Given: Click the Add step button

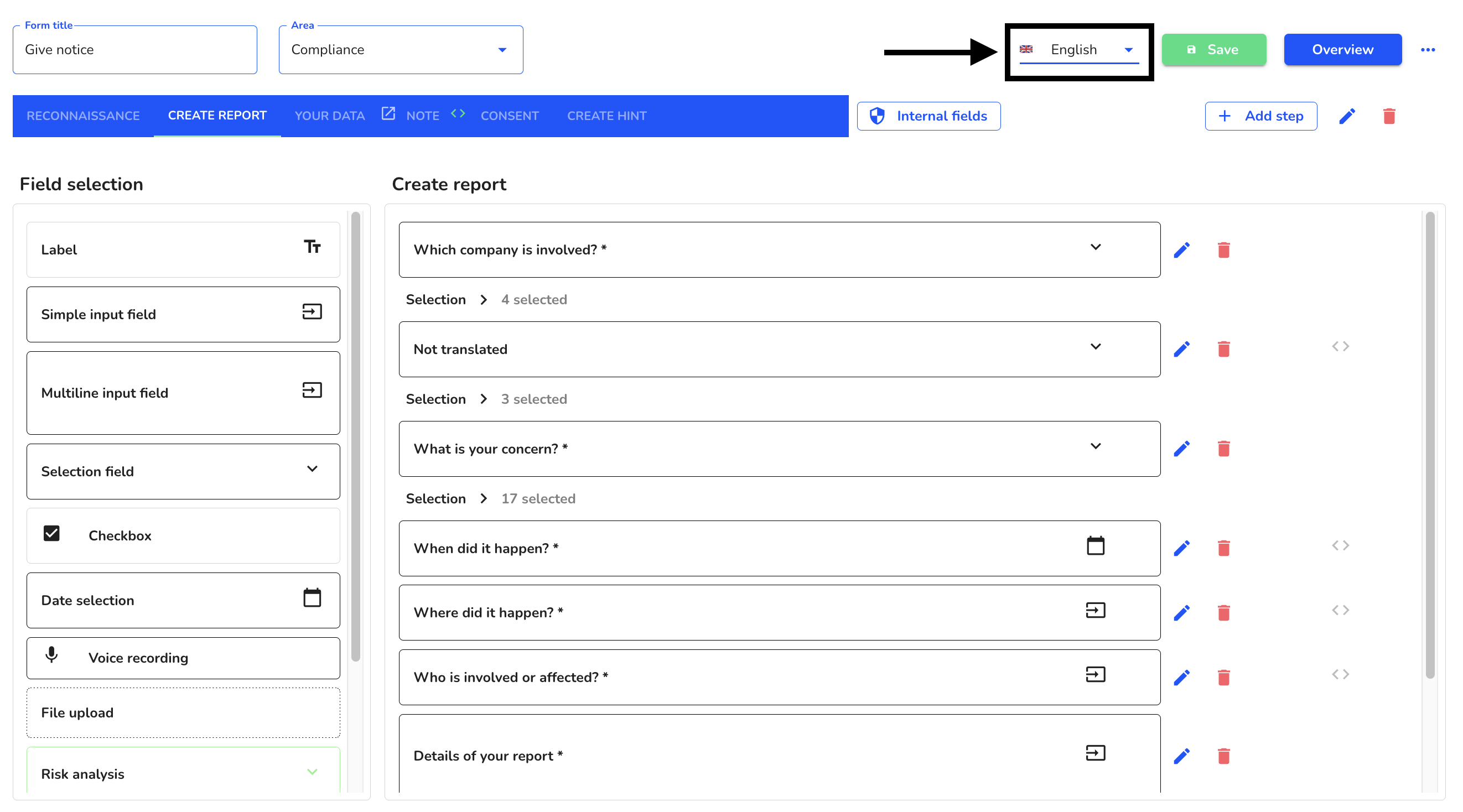Looking at the screenshot, I should [1261, 116].
